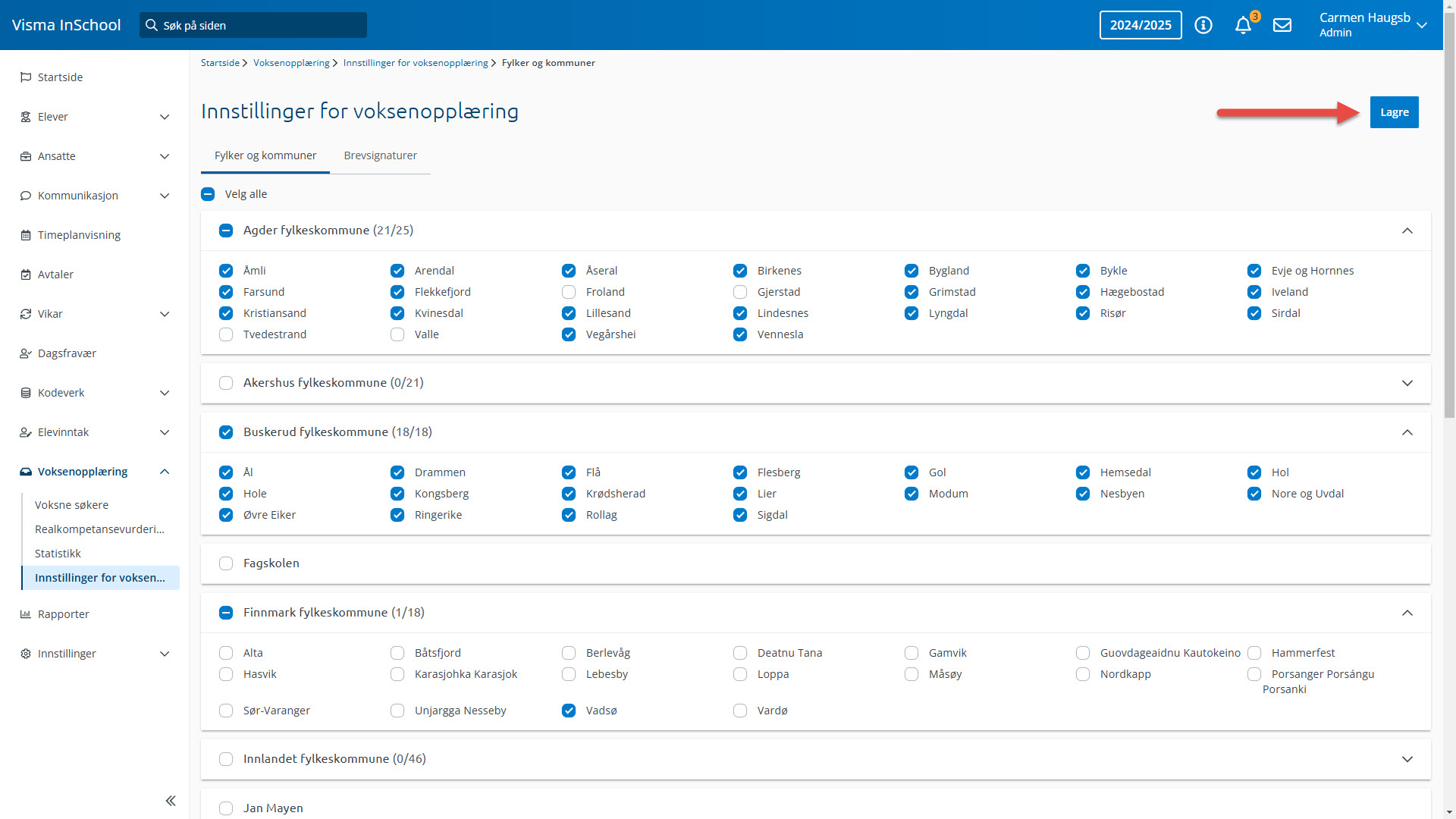This screenshot has height=819, width=1456.
Task: Click the Dagsfravær person icon
Action: point(26,353)
